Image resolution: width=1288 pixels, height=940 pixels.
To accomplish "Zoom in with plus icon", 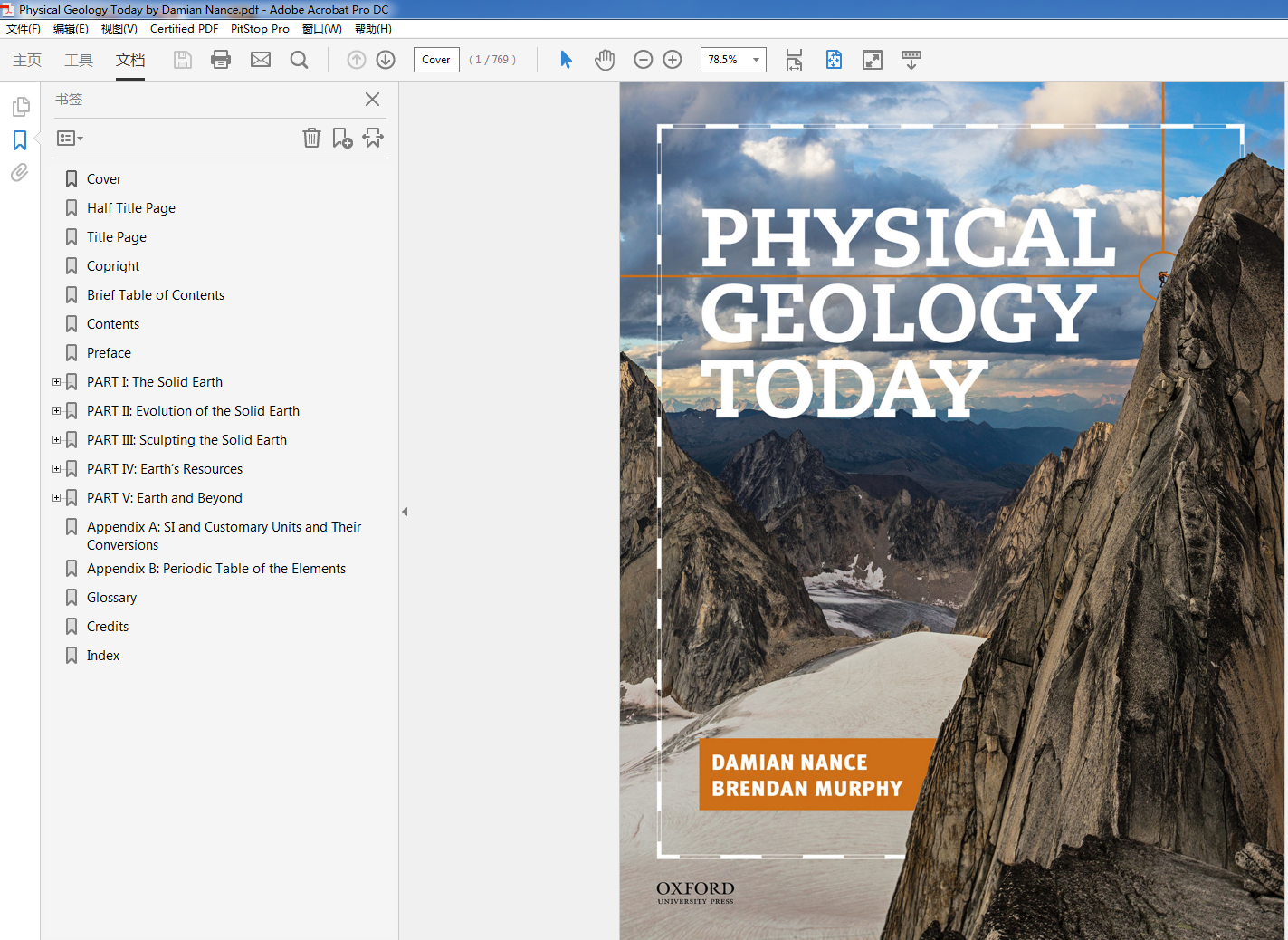I will click(673, 60).
